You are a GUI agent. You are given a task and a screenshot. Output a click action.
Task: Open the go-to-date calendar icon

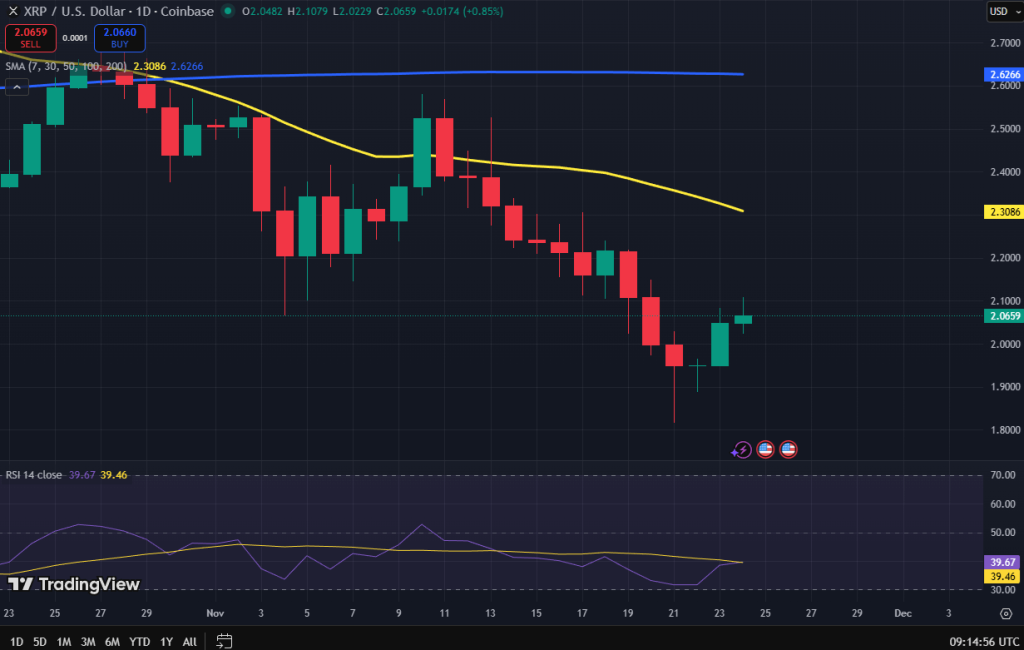point(224,641)
